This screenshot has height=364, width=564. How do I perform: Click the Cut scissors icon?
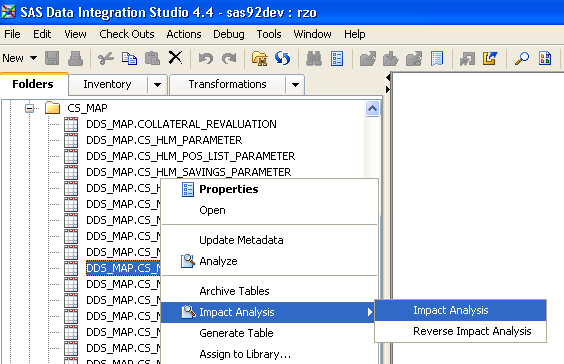point(106,58)
